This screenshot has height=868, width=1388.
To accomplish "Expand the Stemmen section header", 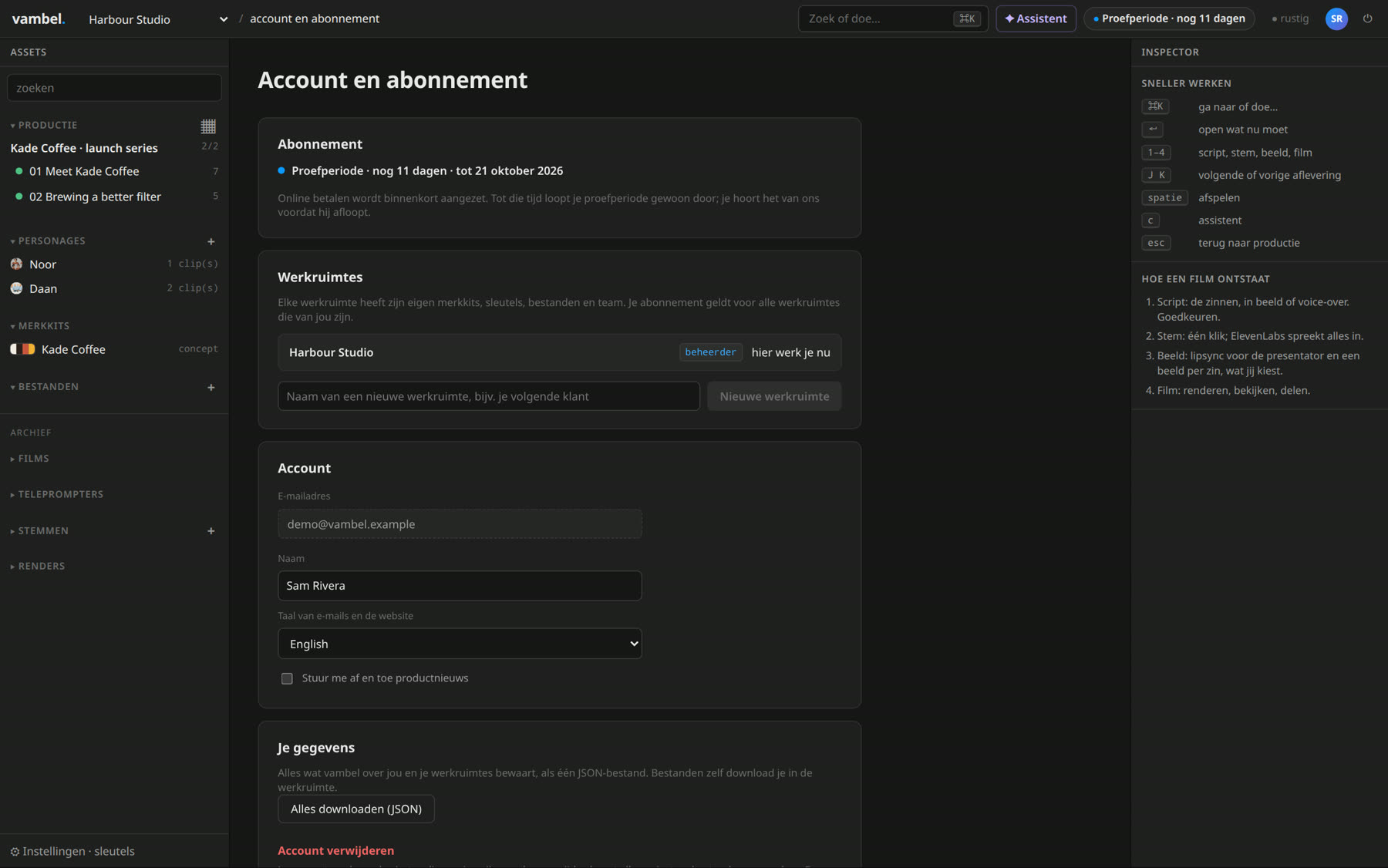I will coord(39,530).
